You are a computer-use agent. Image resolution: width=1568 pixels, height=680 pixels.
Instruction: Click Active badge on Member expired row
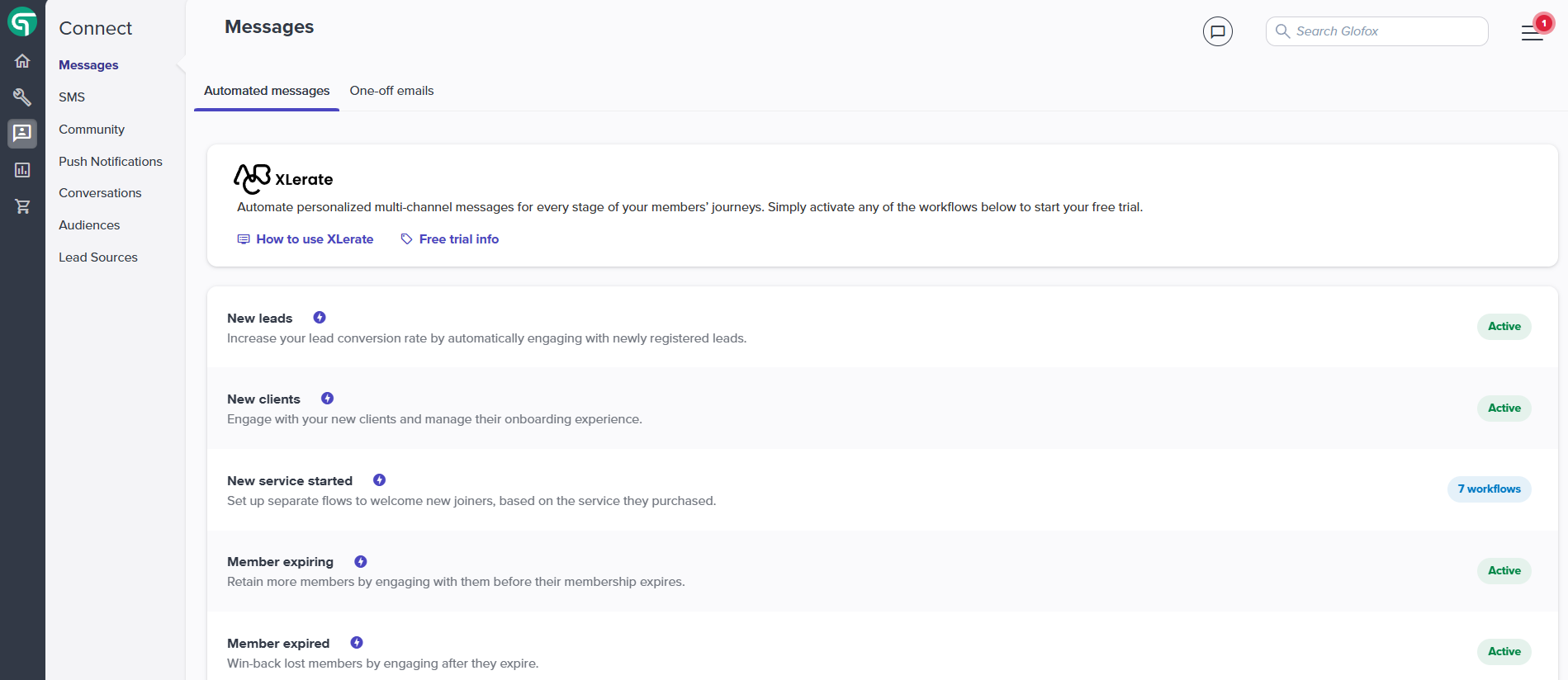click(1504, 652)
